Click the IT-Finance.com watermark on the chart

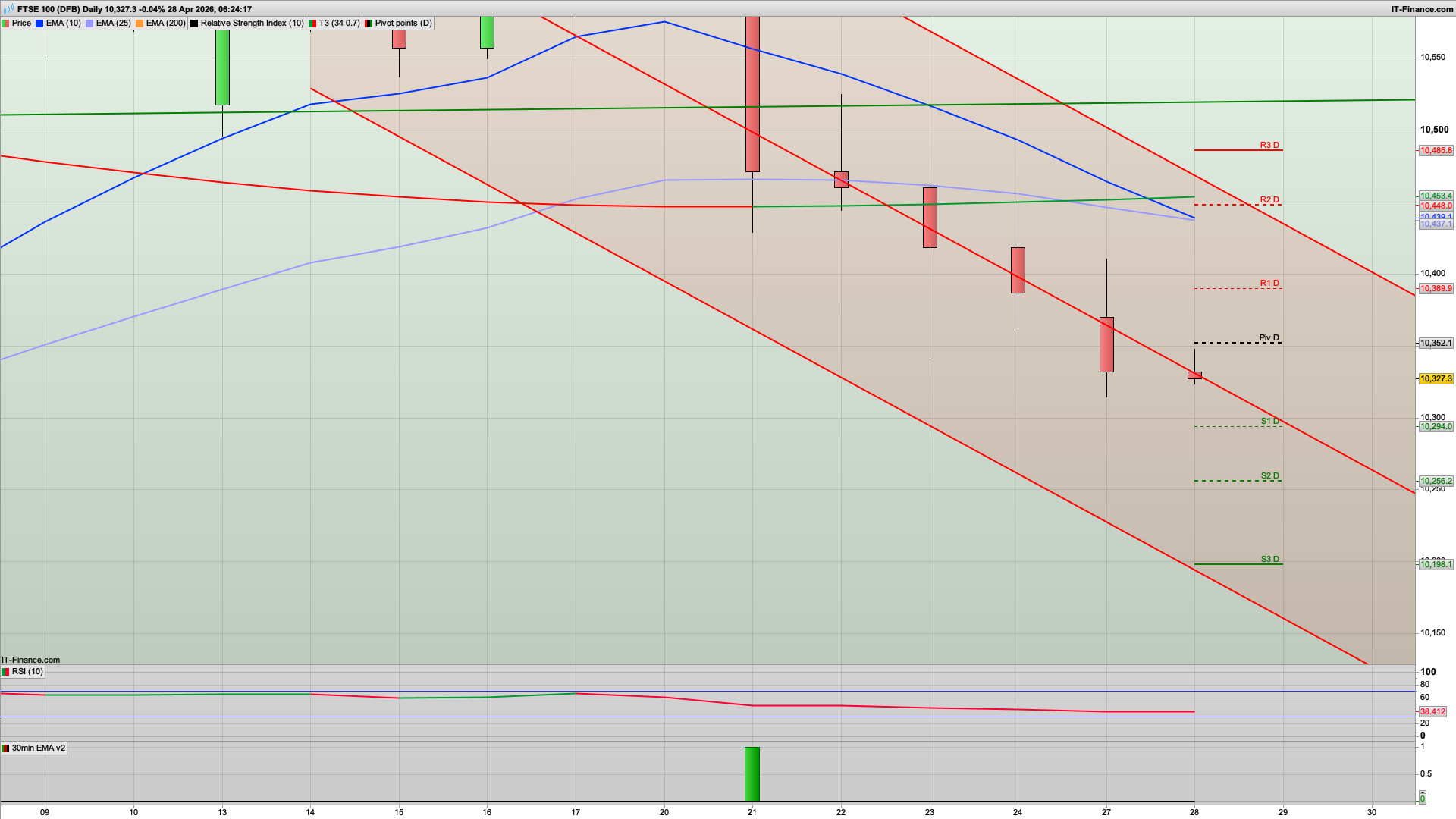tap(30, 660)
